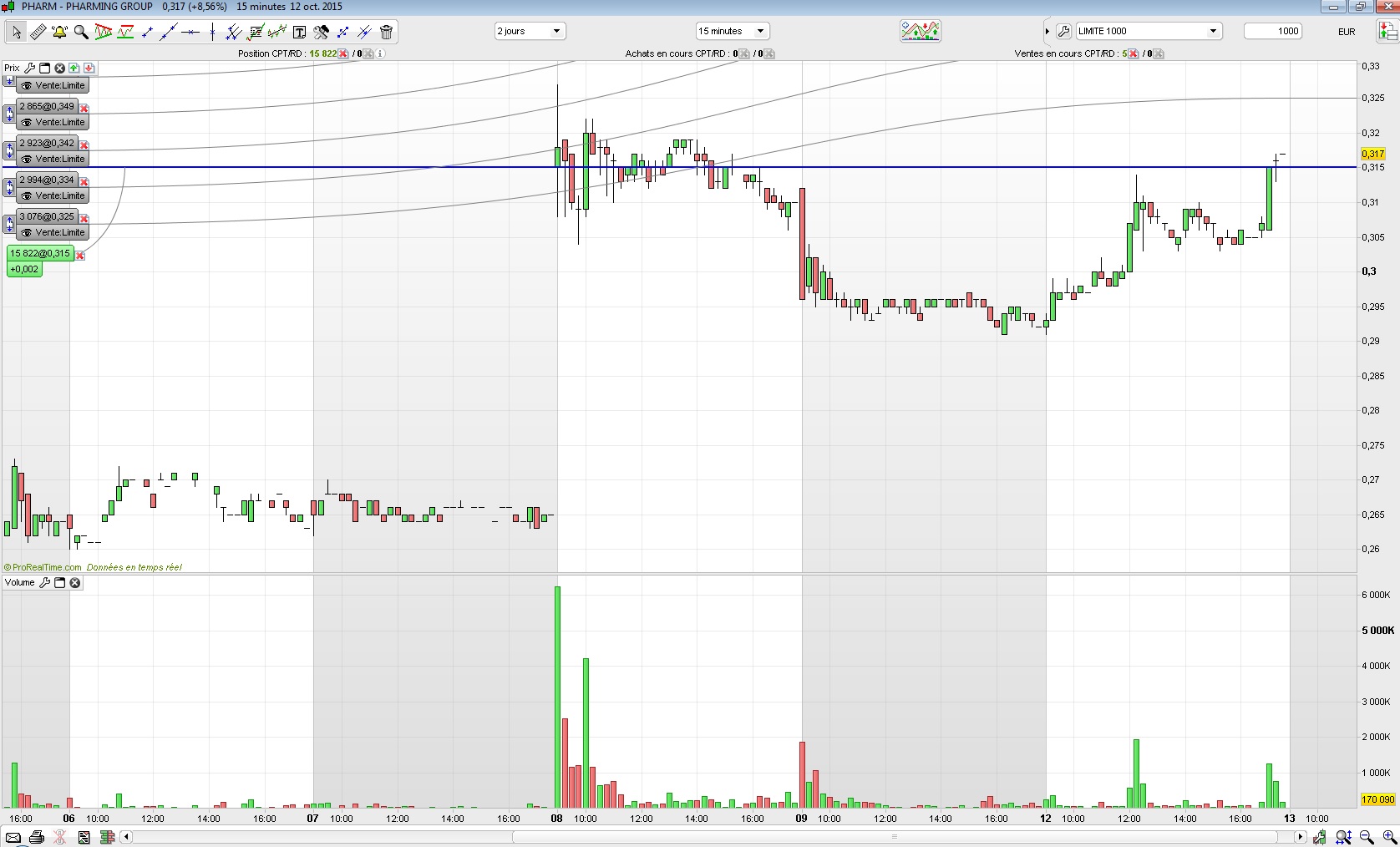Select the vertical line drawing tool
This screenshot has height=847, width=1400.
212,32
